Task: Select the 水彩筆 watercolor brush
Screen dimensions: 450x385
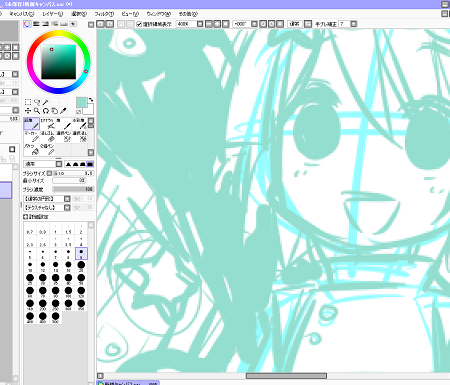Action: [80, 124]
